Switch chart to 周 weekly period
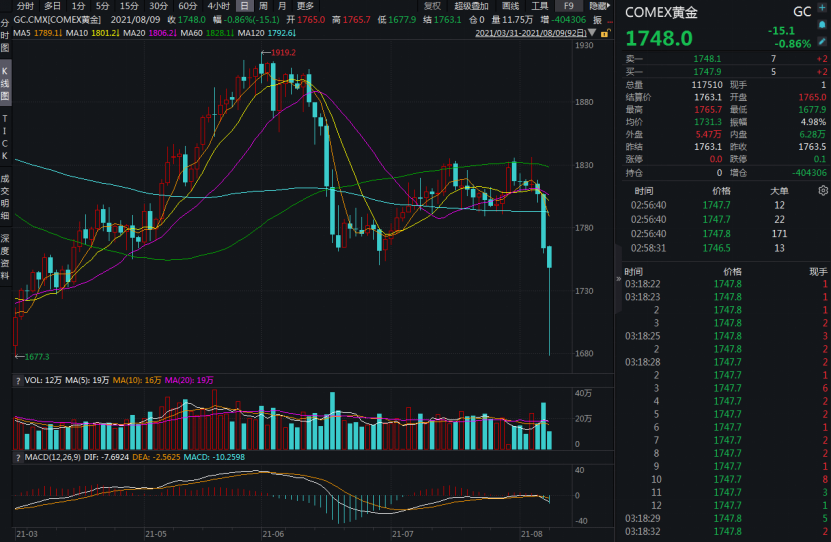Viewport: 831px width, 542px height. pos(263,6)
